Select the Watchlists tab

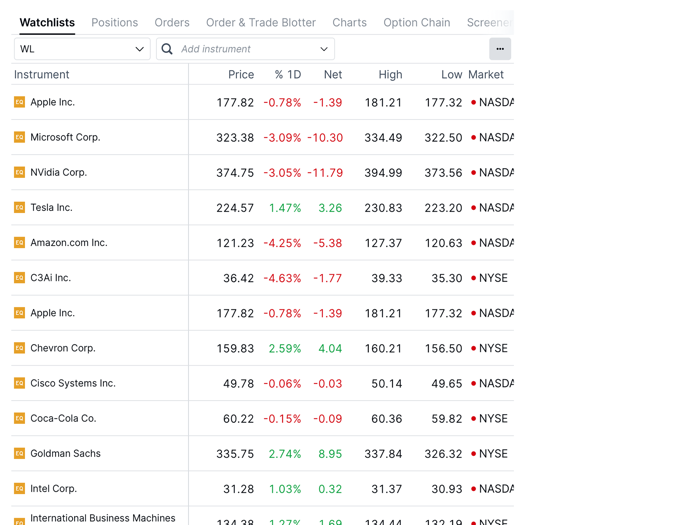tap(47, 22)
